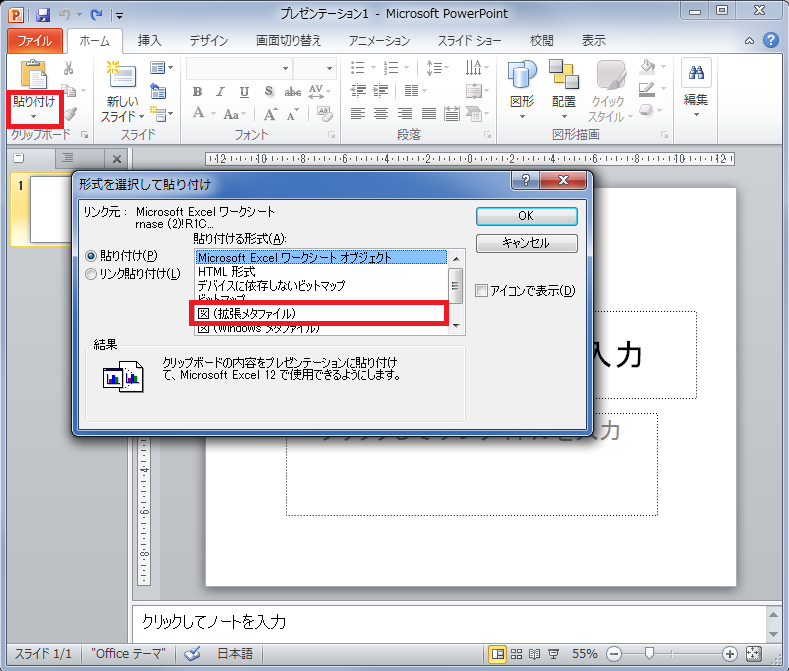Open the 挿入 ribbon tab
This screenshot has width=789, height=671.
click(149, 41)
